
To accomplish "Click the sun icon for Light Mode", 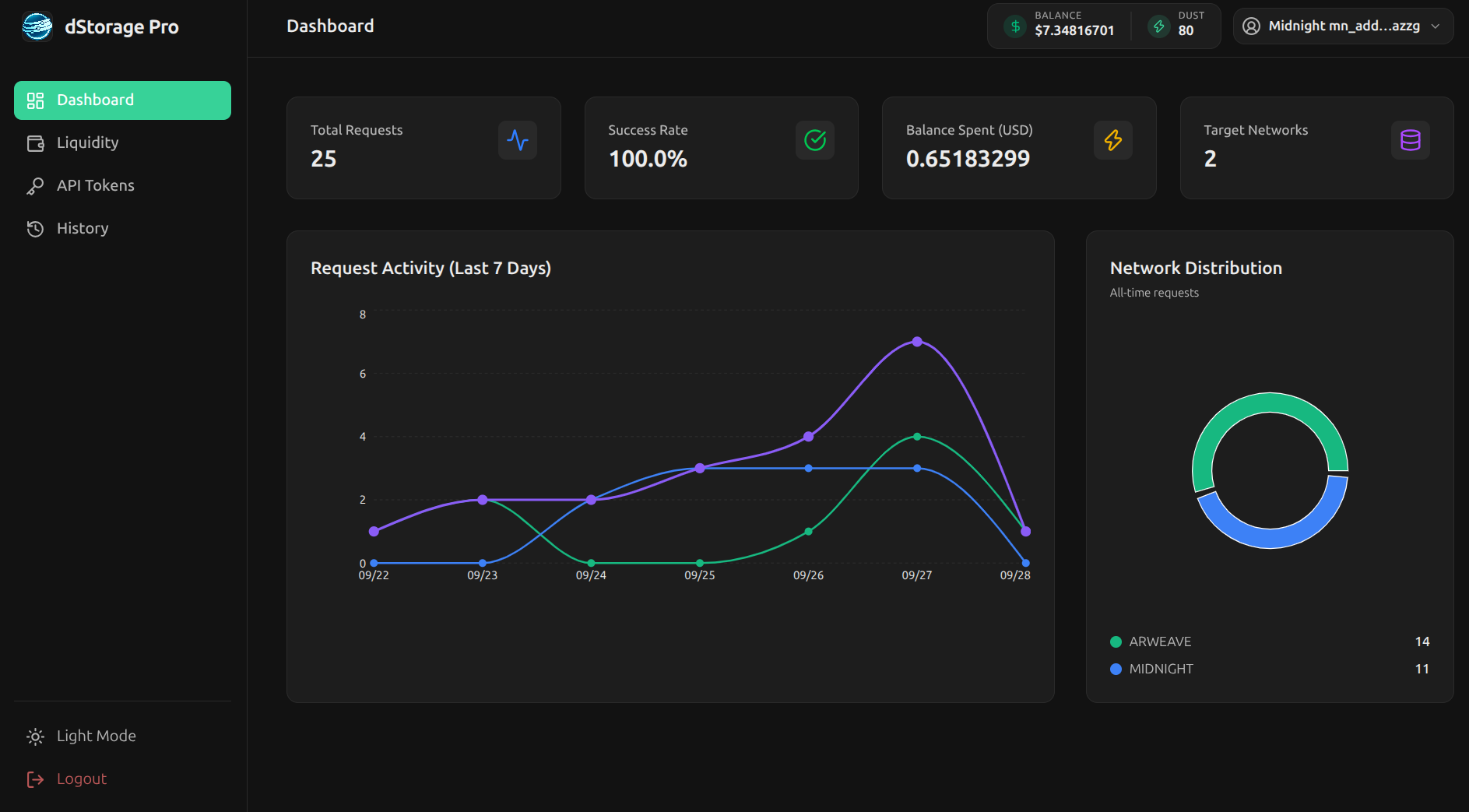I will 35,736.
